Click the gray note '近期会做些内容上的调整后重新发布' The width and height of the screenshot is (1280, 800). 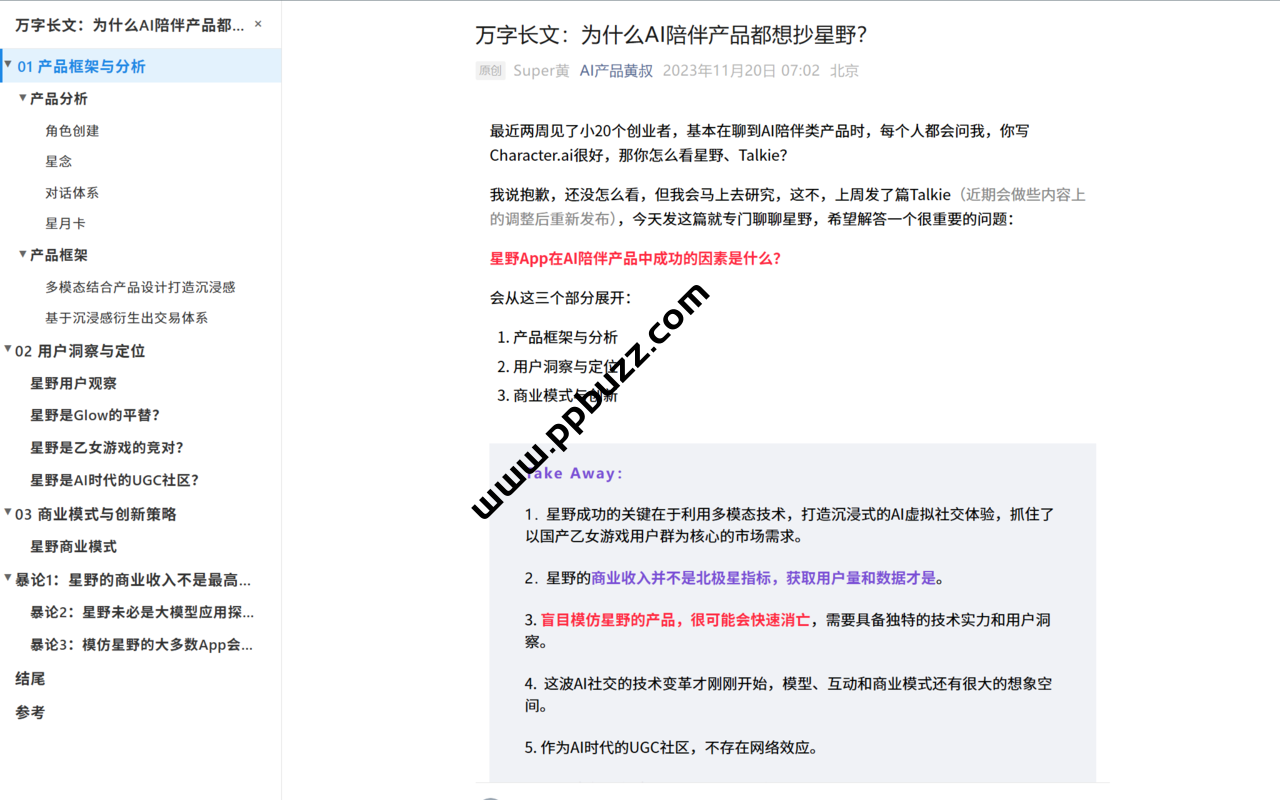click(x=788, y=207)
